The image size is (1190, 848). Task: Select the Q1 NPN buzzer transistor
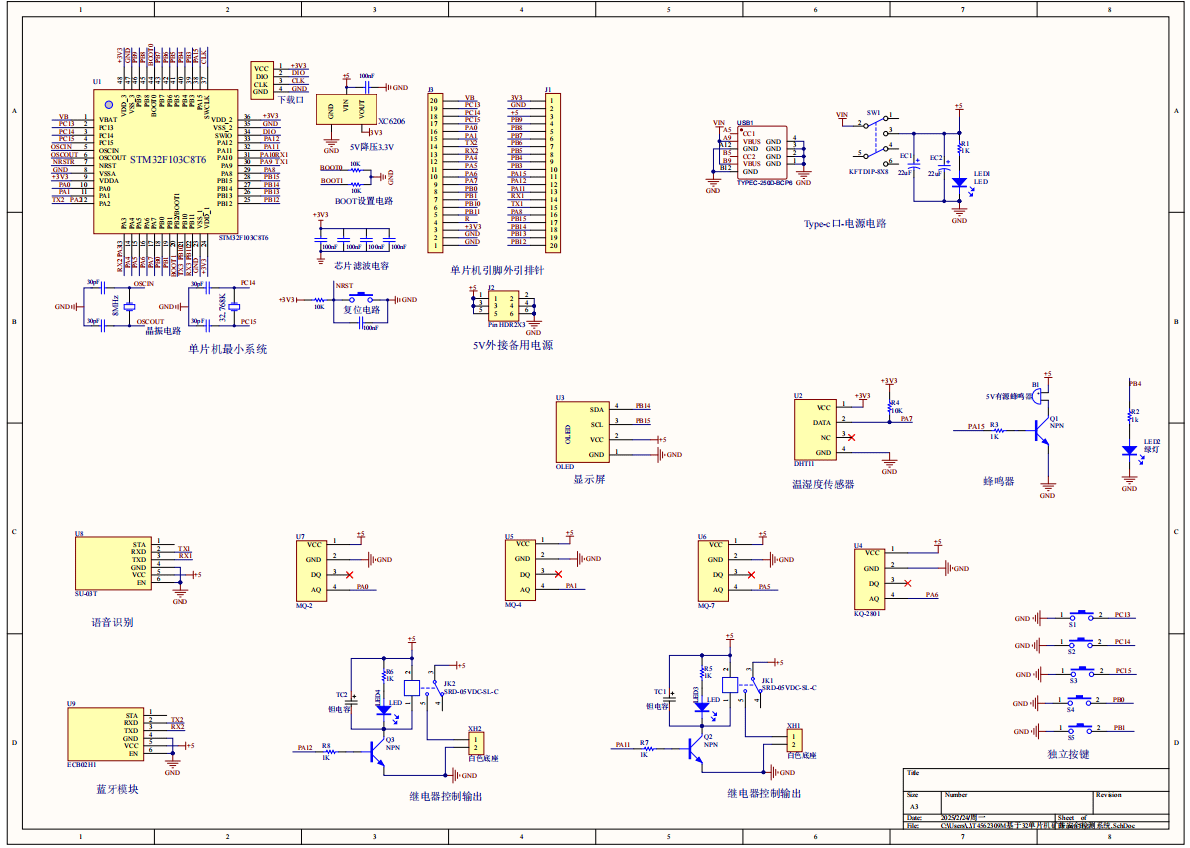click(x=1043, y=428)
